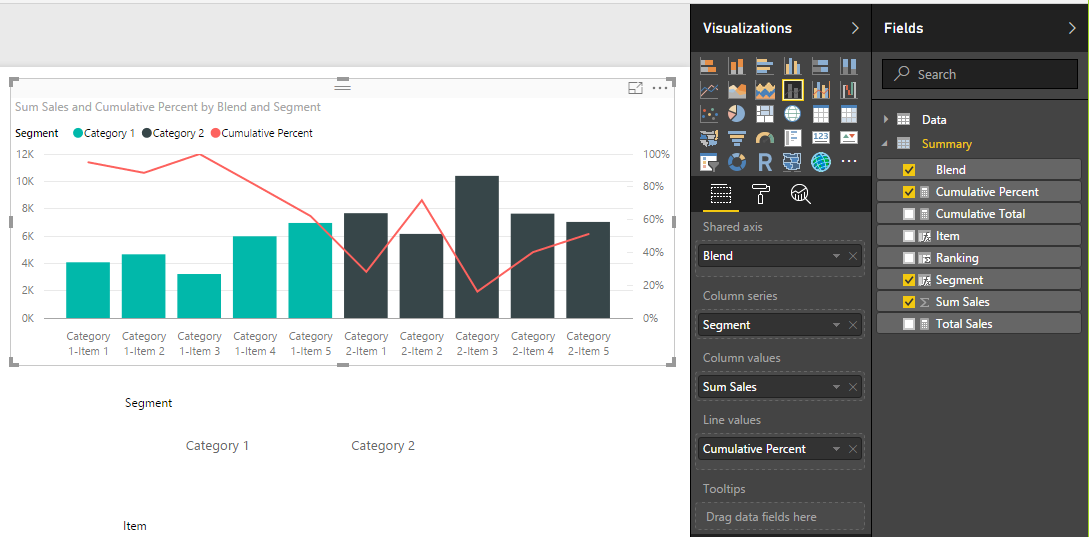The width and height of the screenshot is (1089, 537).
Task: Open Focus mode for the chart
Action: coord(635,88)
